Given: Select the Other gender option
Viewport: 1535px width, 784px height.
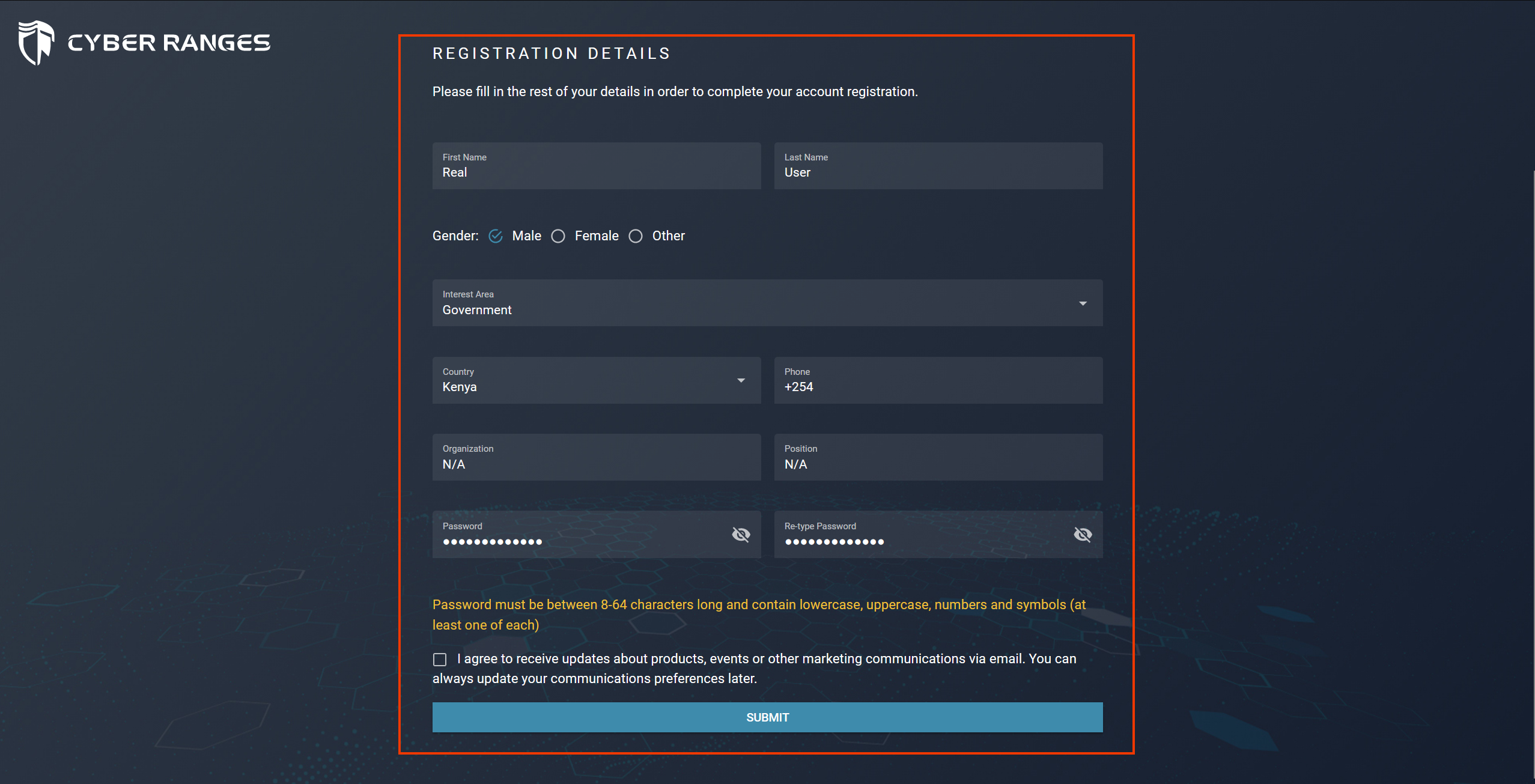Looking at the screenshot, I should pos(636,236).
